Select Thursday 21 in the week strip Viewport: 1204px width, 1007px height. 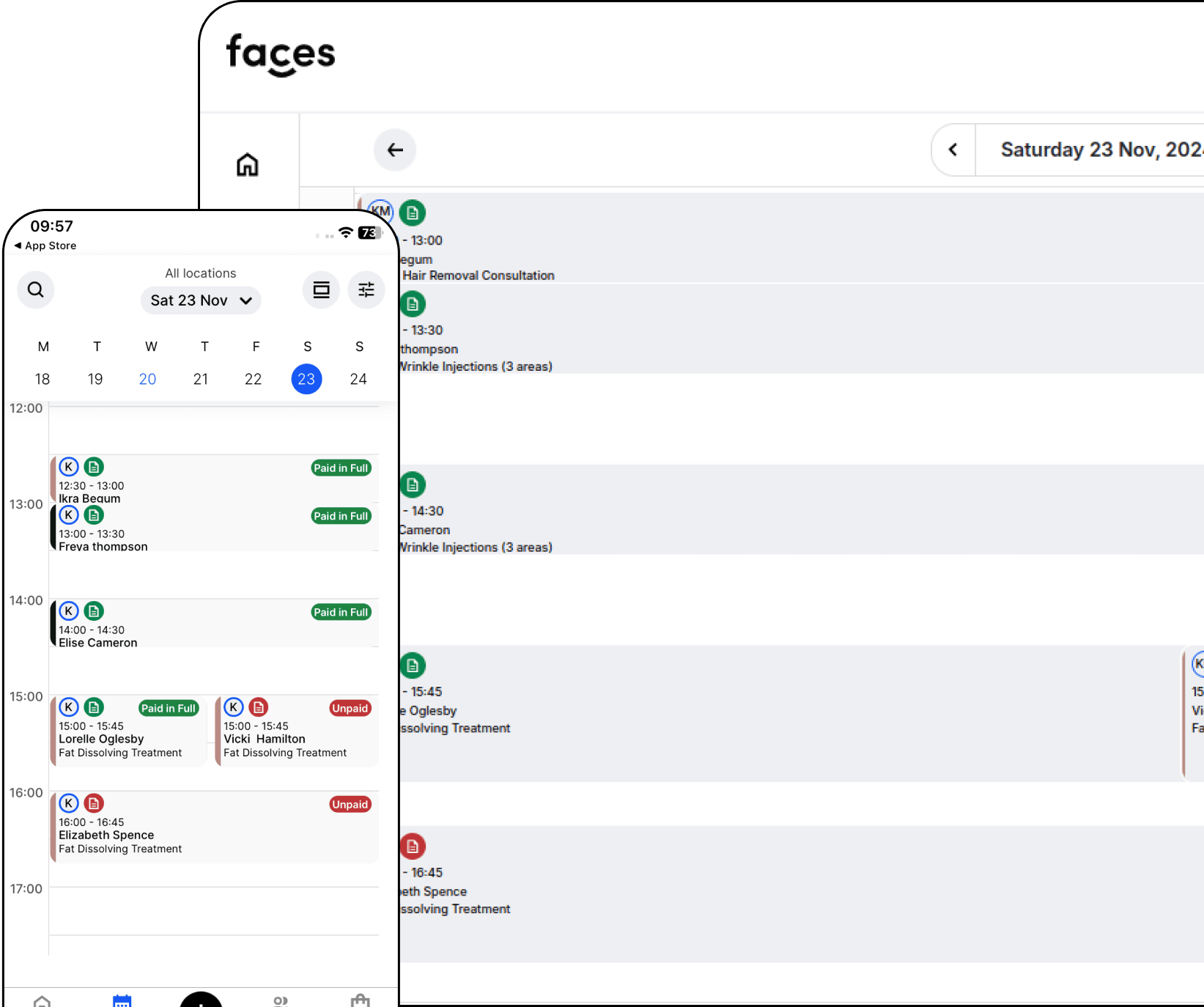[201, 379]
